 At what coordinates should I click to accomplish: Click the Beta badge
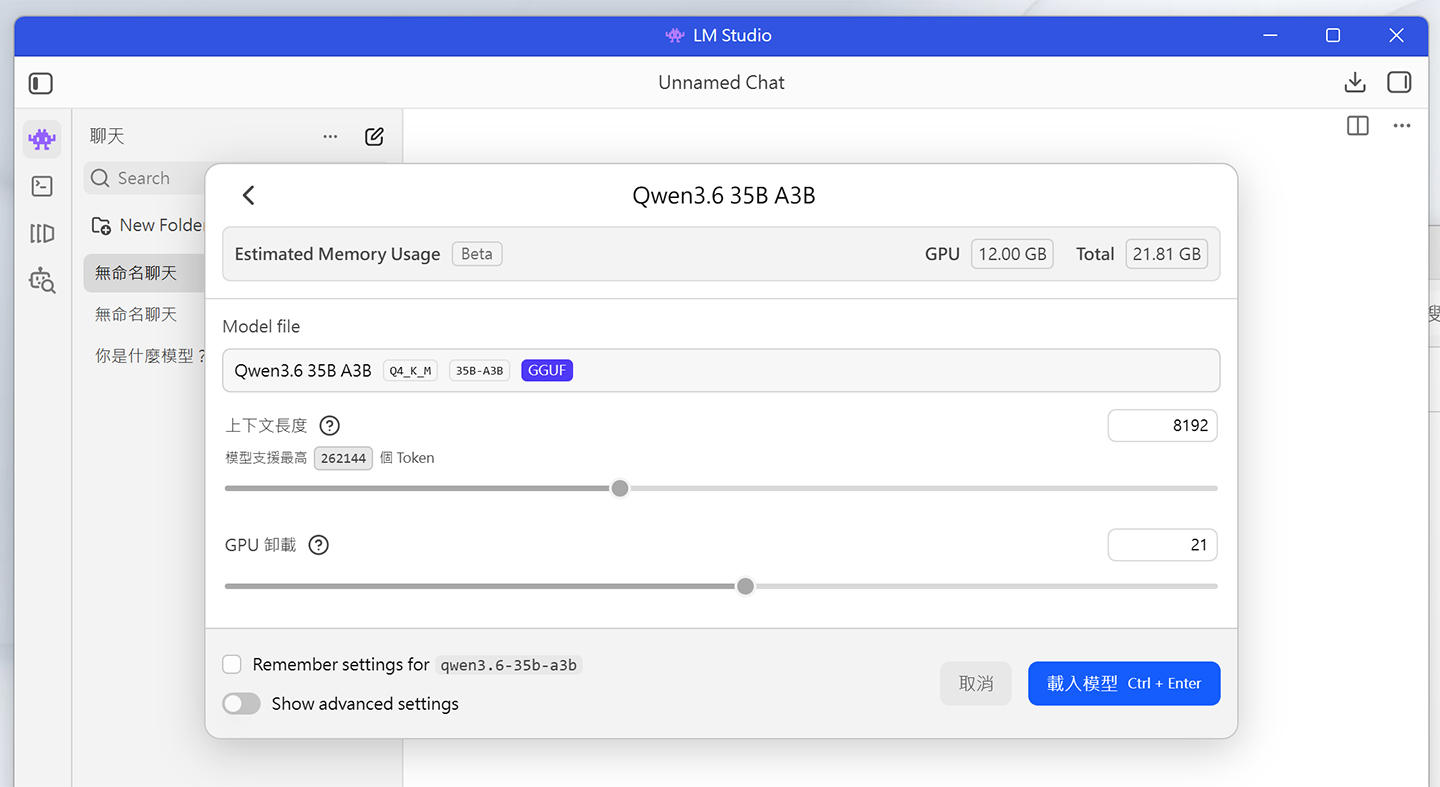pos(477,254)
